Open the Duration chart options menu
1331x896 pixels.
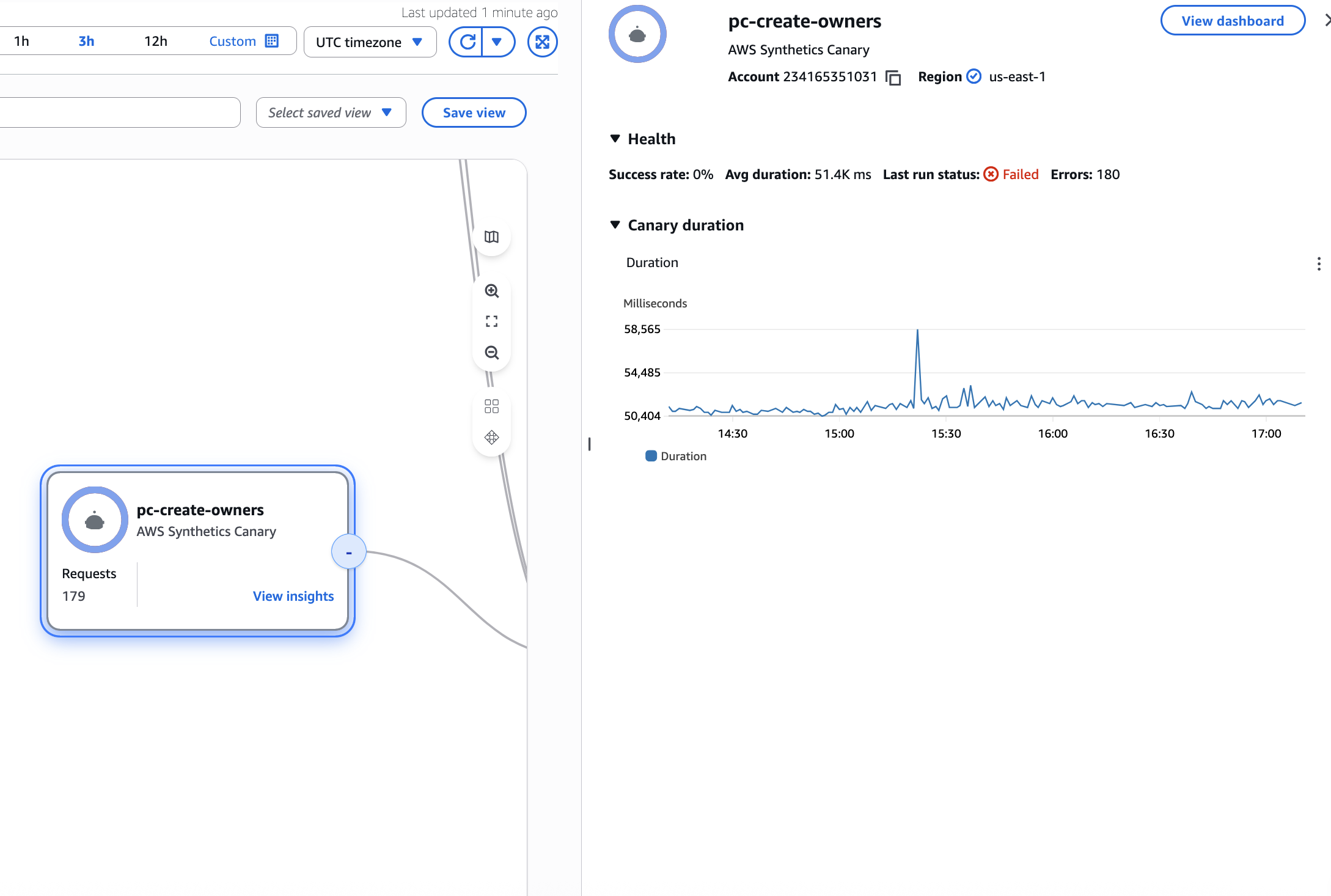[x=1319, y=263]
